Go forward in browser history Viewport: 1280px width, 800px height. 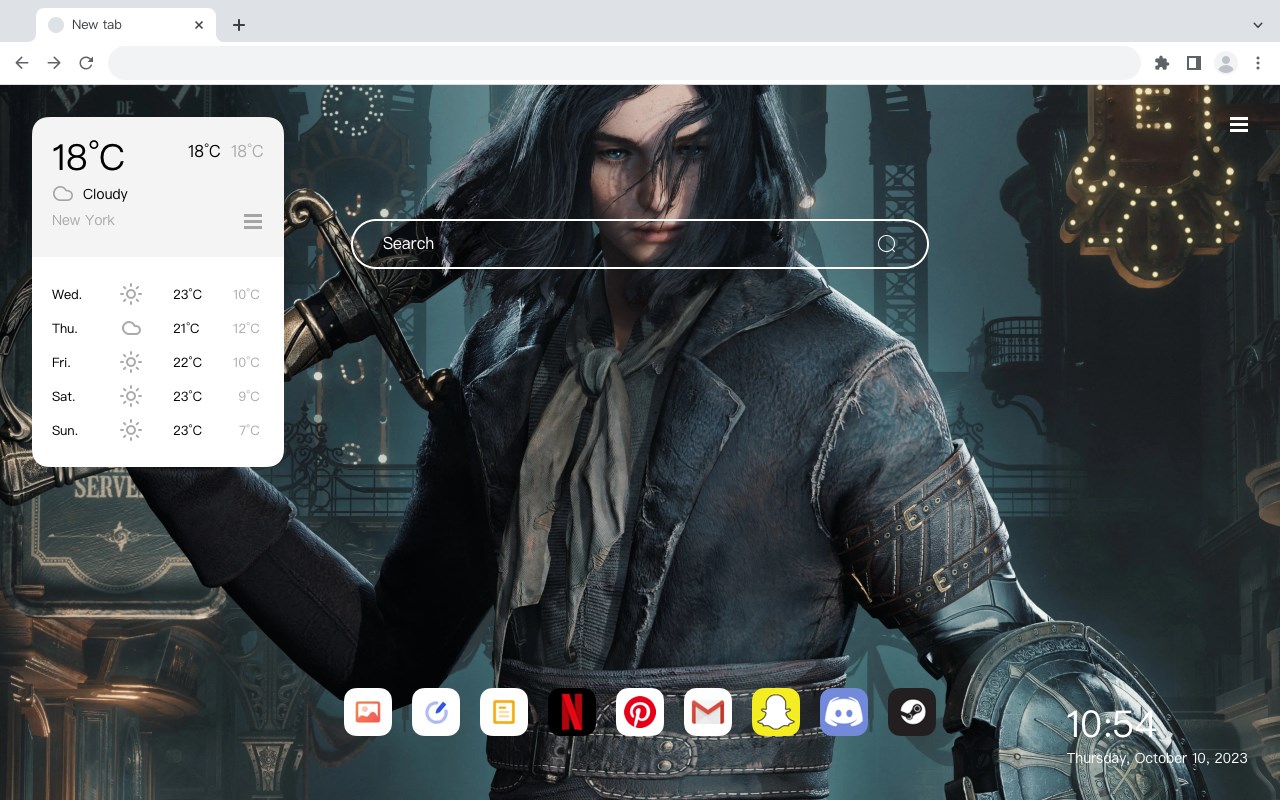(x=54, y=63)
